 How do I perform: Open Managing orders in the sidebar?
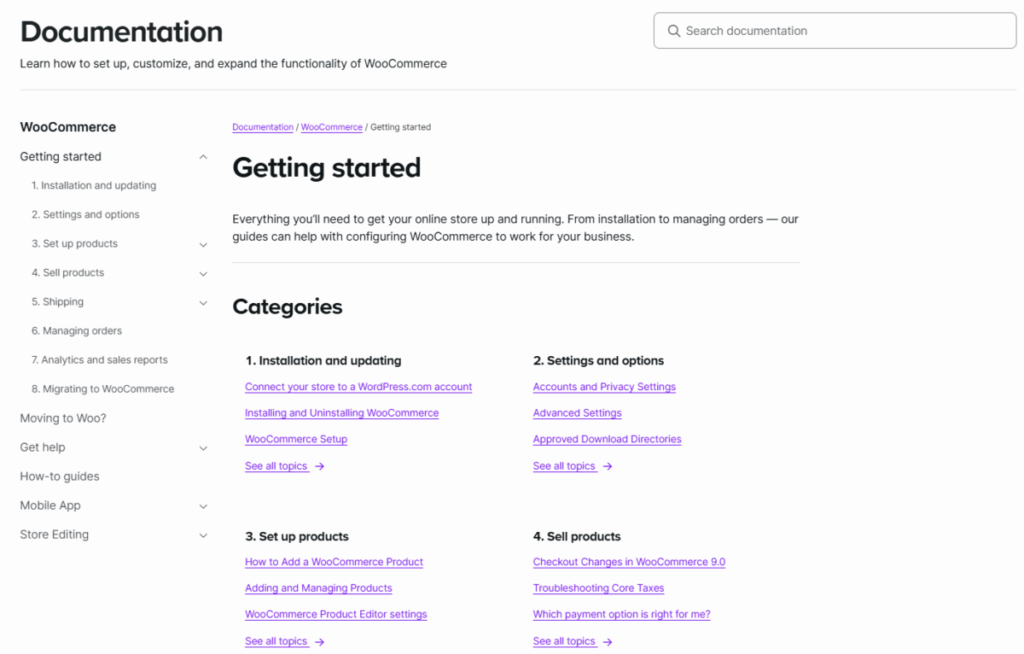pyautogui.click(x=82, y=331)
